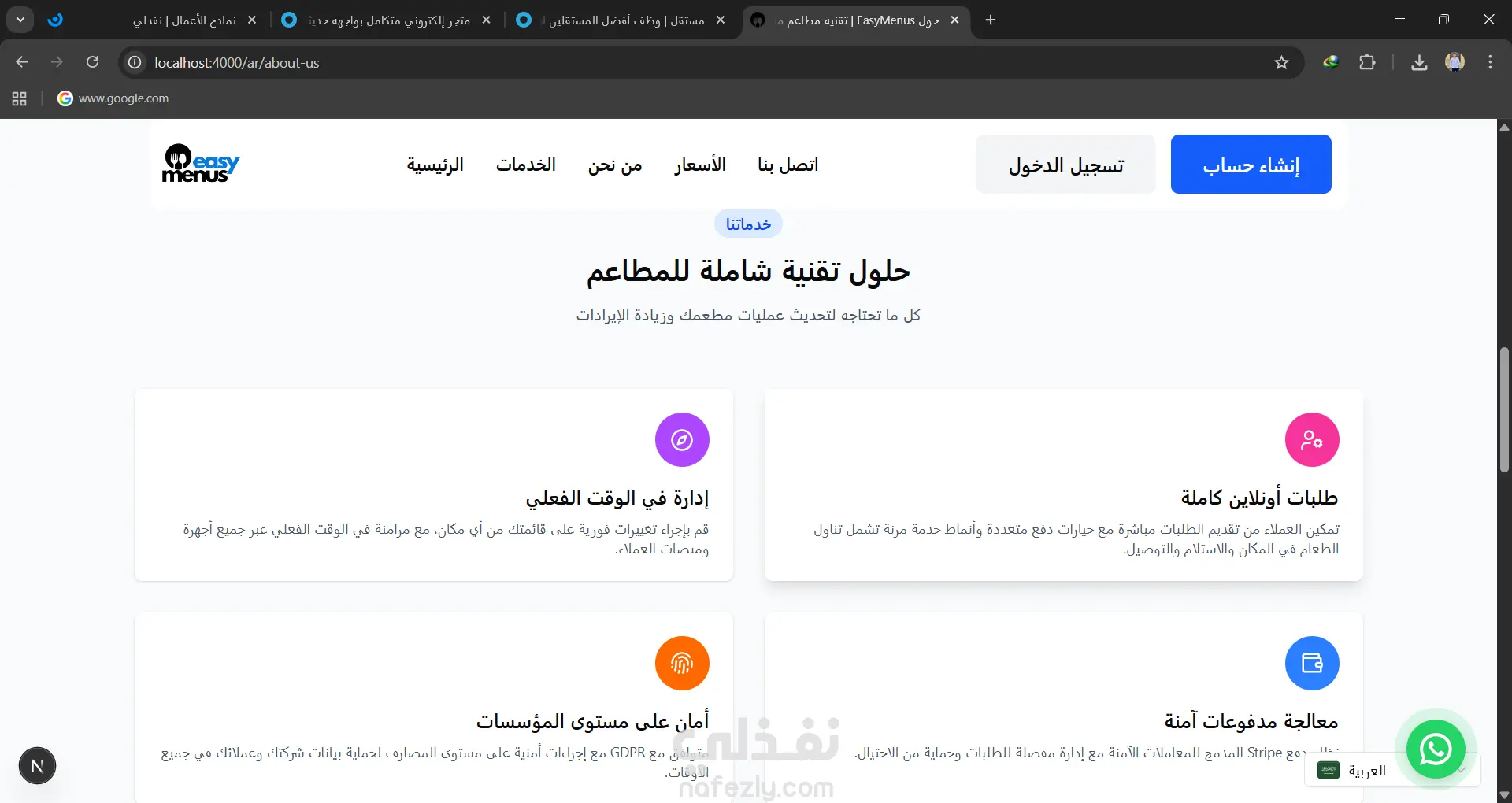Screen dimensions: 1512x803
Task: Click the خدماتنا badge
Action: (748, 224)
